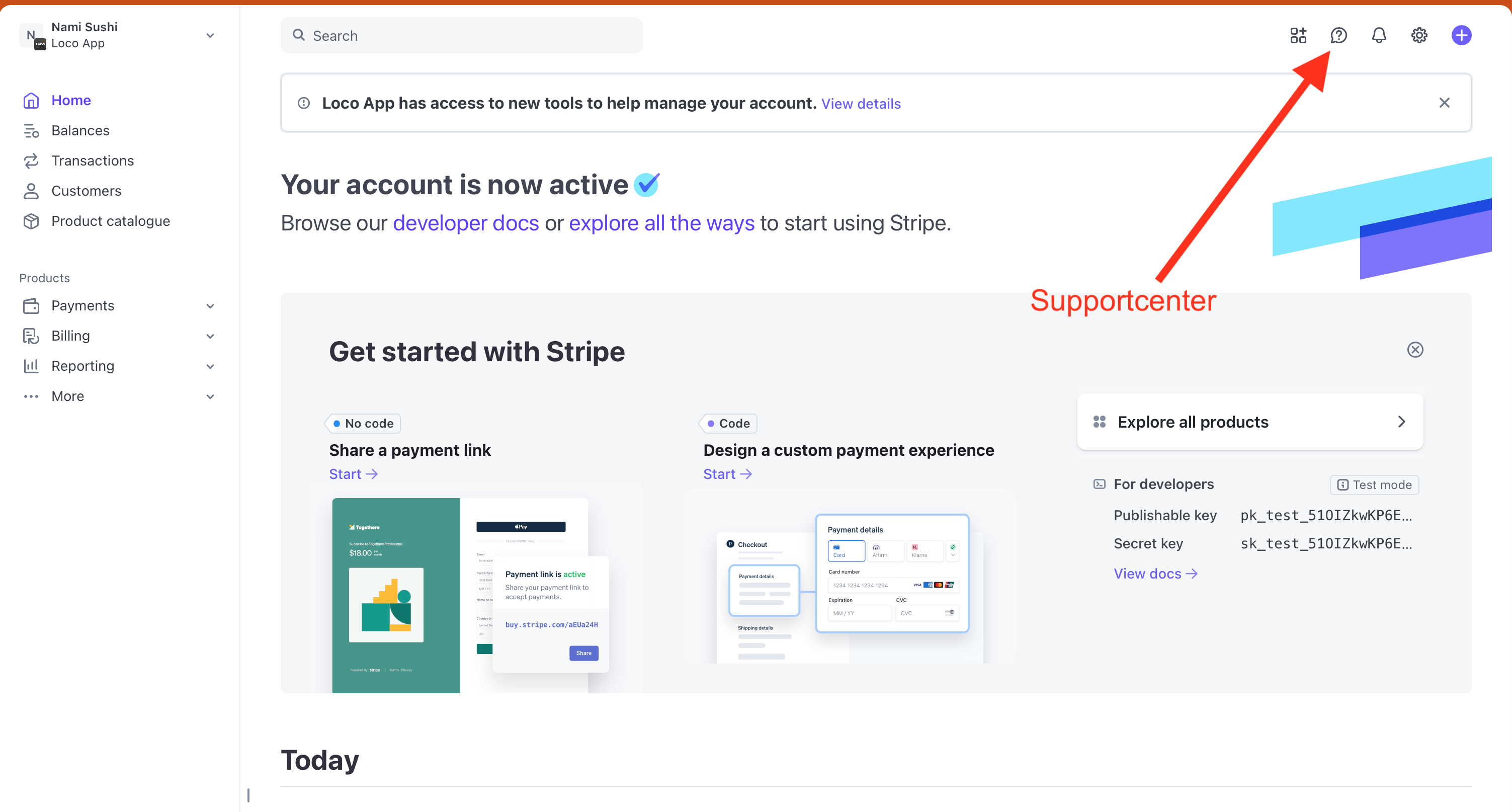Expand the Billing section
The height and width of the screenshot is (812, 1512).
coord(117,336)
